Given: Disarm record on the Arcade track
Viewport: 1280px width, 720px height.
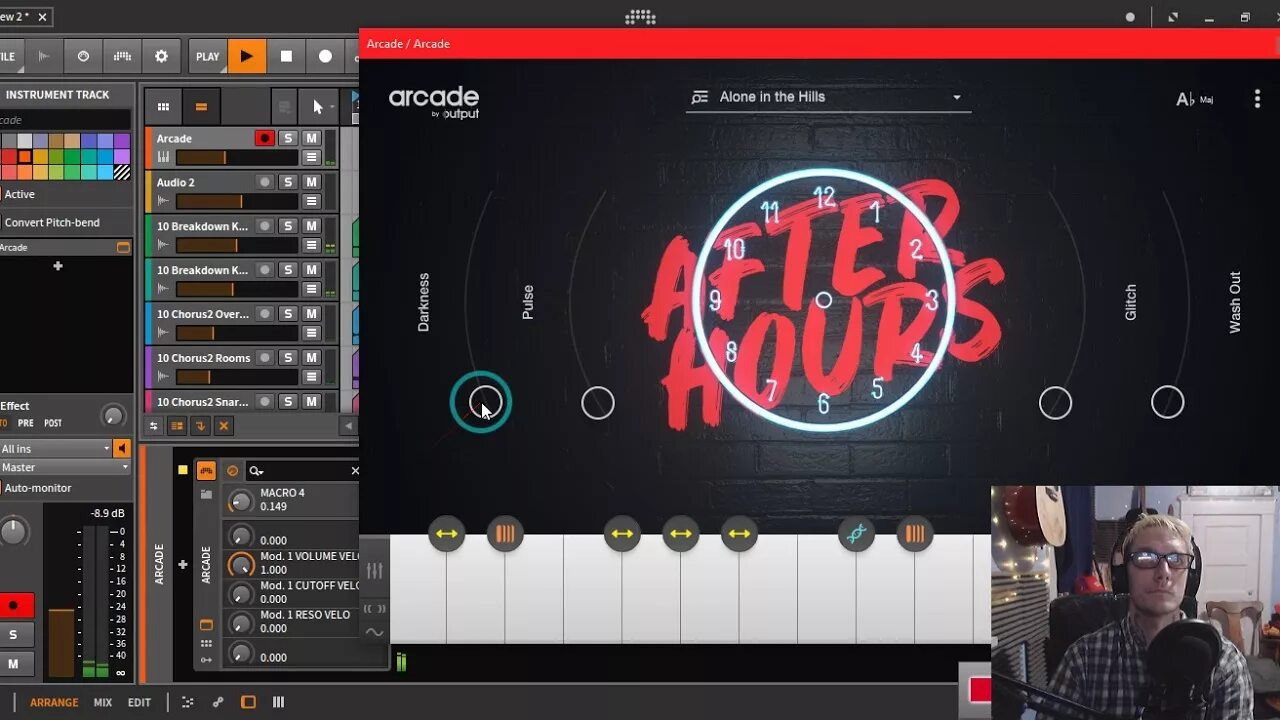Looking at the screenshot, I should click(x=264, y=138).
